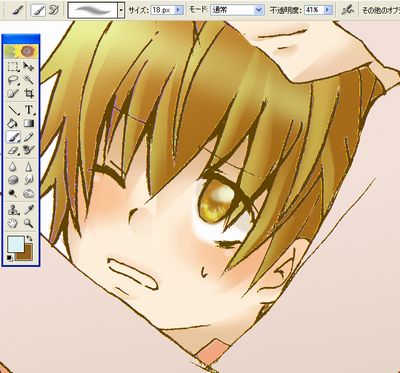Select the Red Eye Brush tool
Viewport: 400px width, 373px height.
click(x=29, y=150)
